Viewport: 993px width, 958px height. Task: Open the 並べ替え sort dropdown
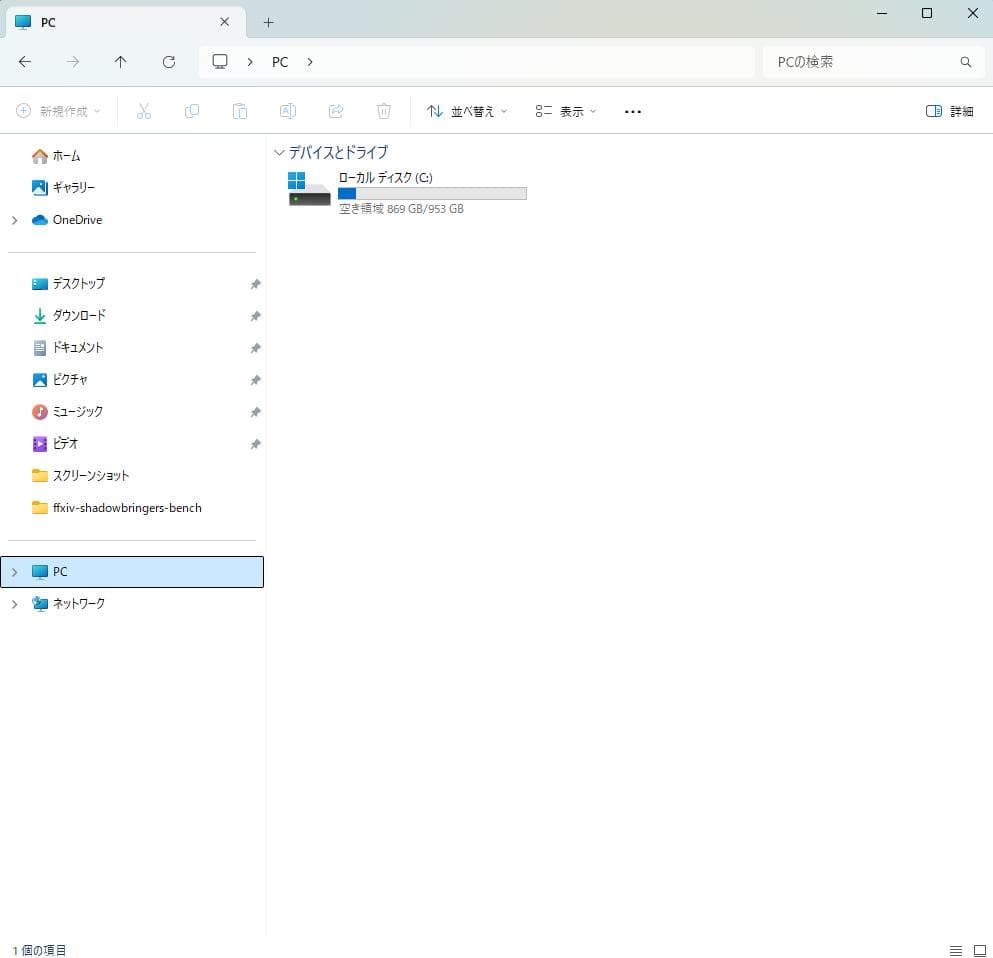click(467, 112)
